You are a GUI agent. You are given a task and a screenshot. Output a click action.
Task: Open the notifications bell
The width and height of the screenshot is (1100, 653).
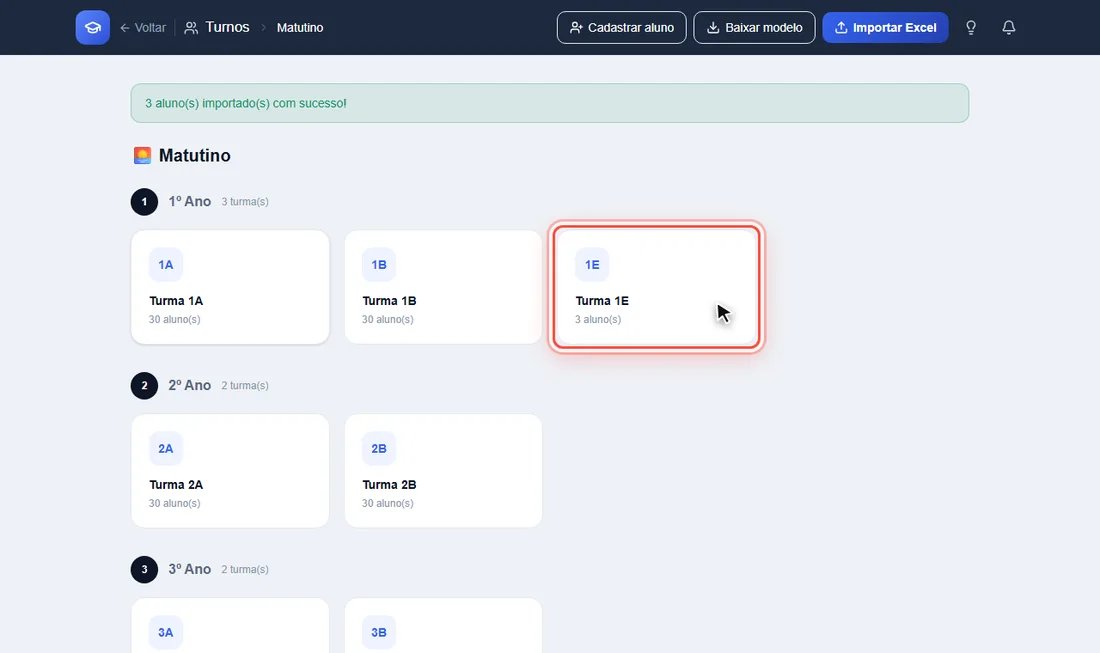[1009, 27]
